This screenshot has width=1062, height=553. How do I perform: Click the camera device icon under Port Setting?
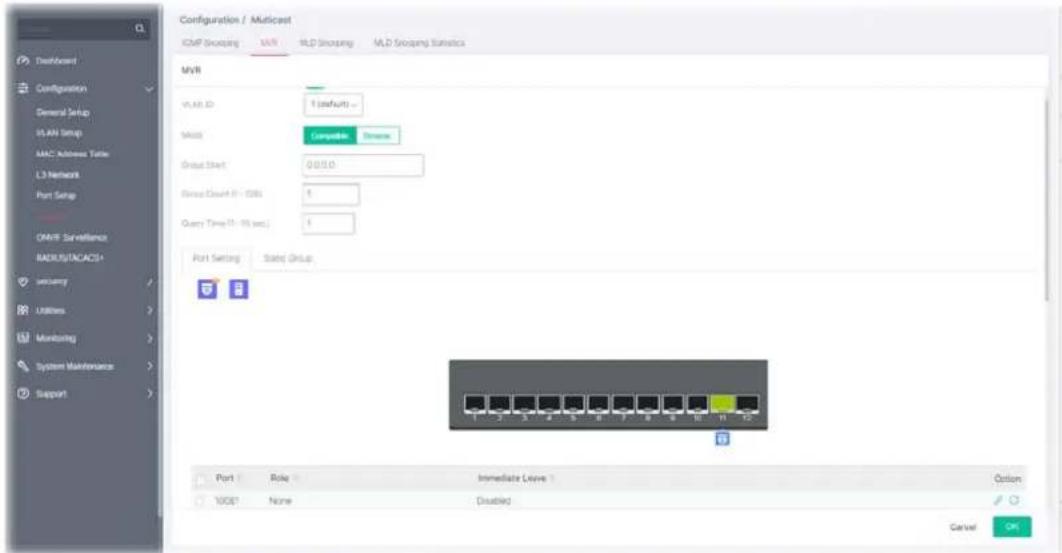pyautogui.click(x=207, y=289)
